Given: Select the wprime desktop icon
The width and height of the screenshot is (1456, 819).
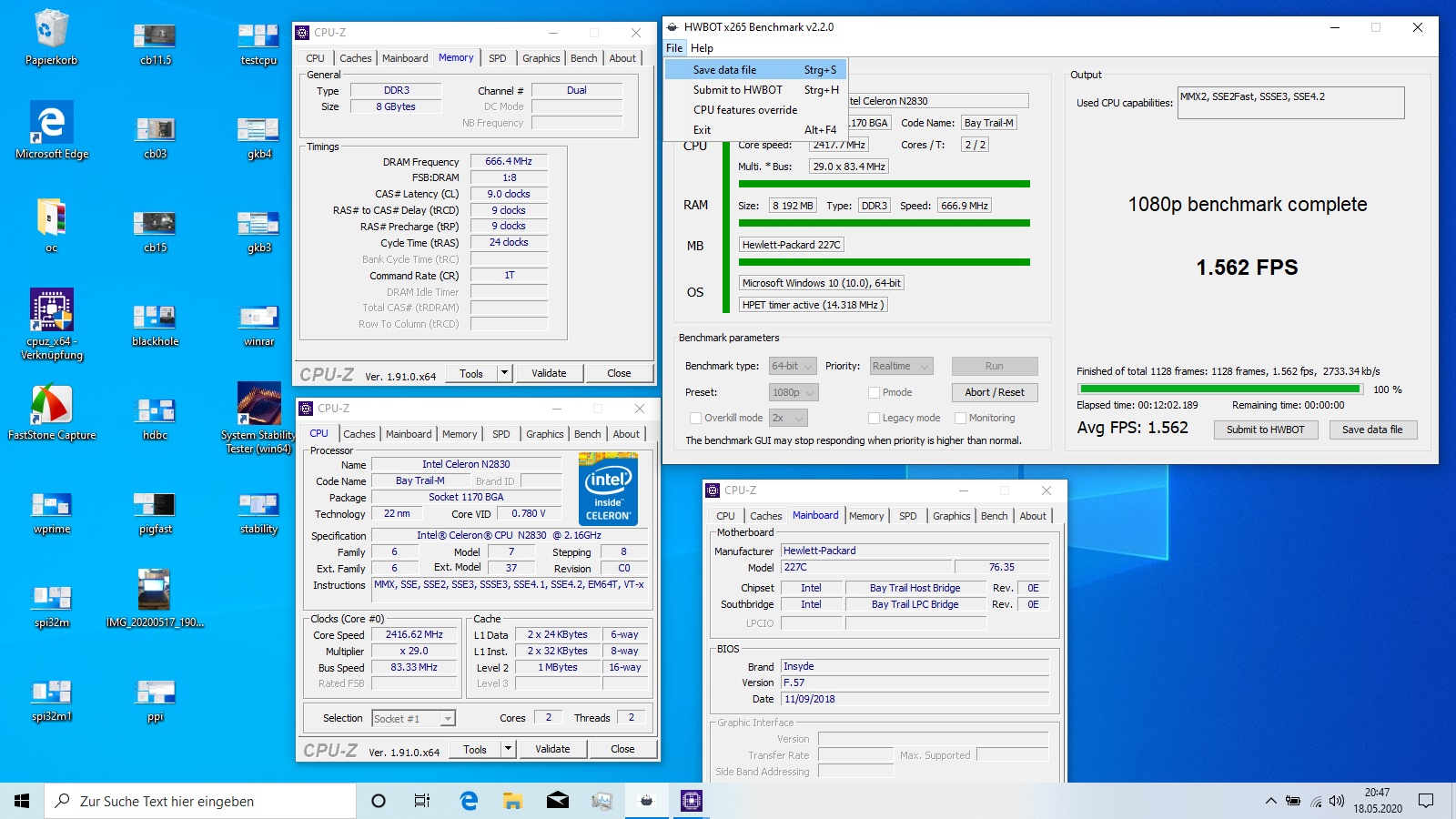Looking at the screenshot, I should pos(52,512).
